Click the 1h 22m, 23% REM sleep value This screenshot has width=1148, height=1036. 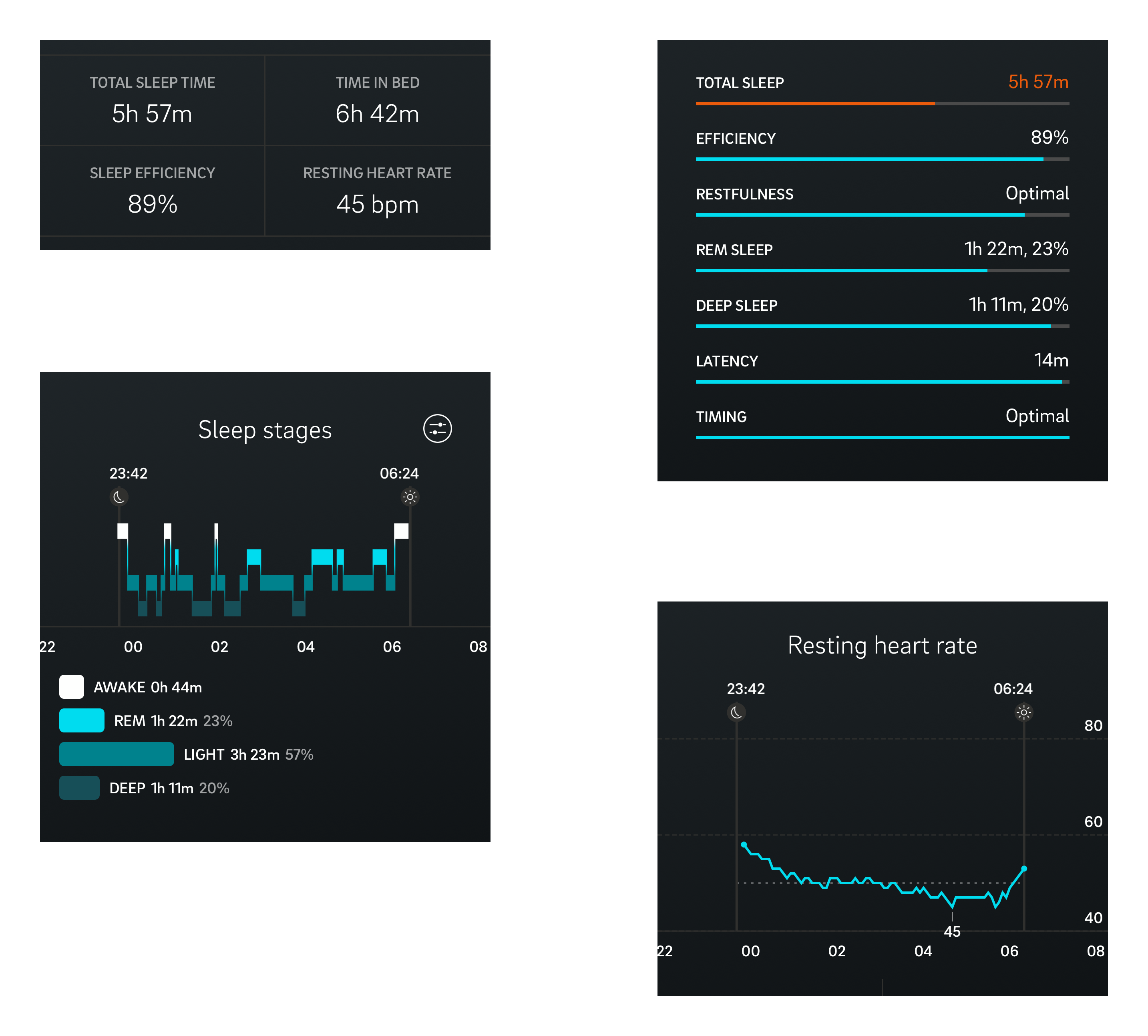point(1016,249)
